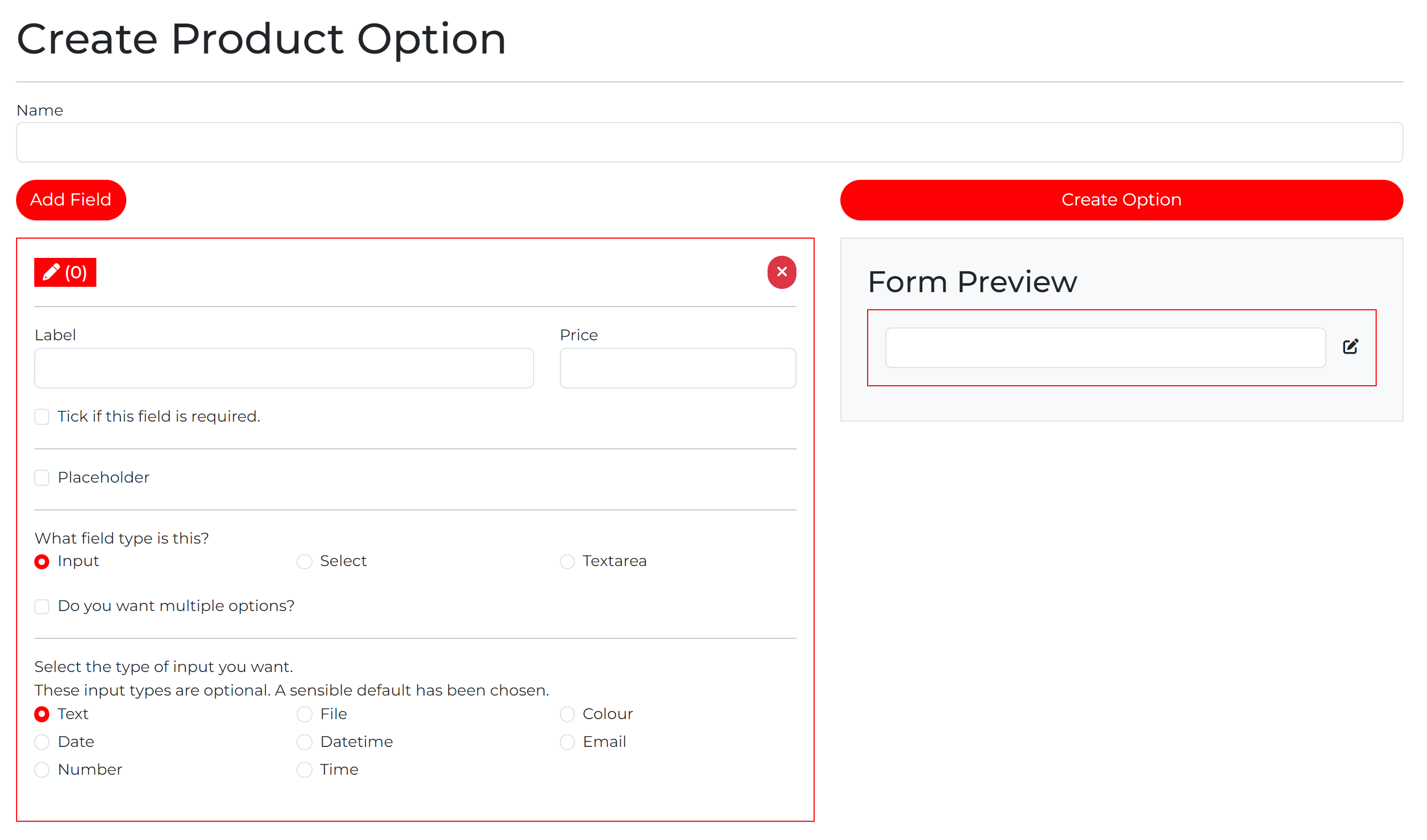
Task: Pick the File input type radio
Action: [305, 714]
